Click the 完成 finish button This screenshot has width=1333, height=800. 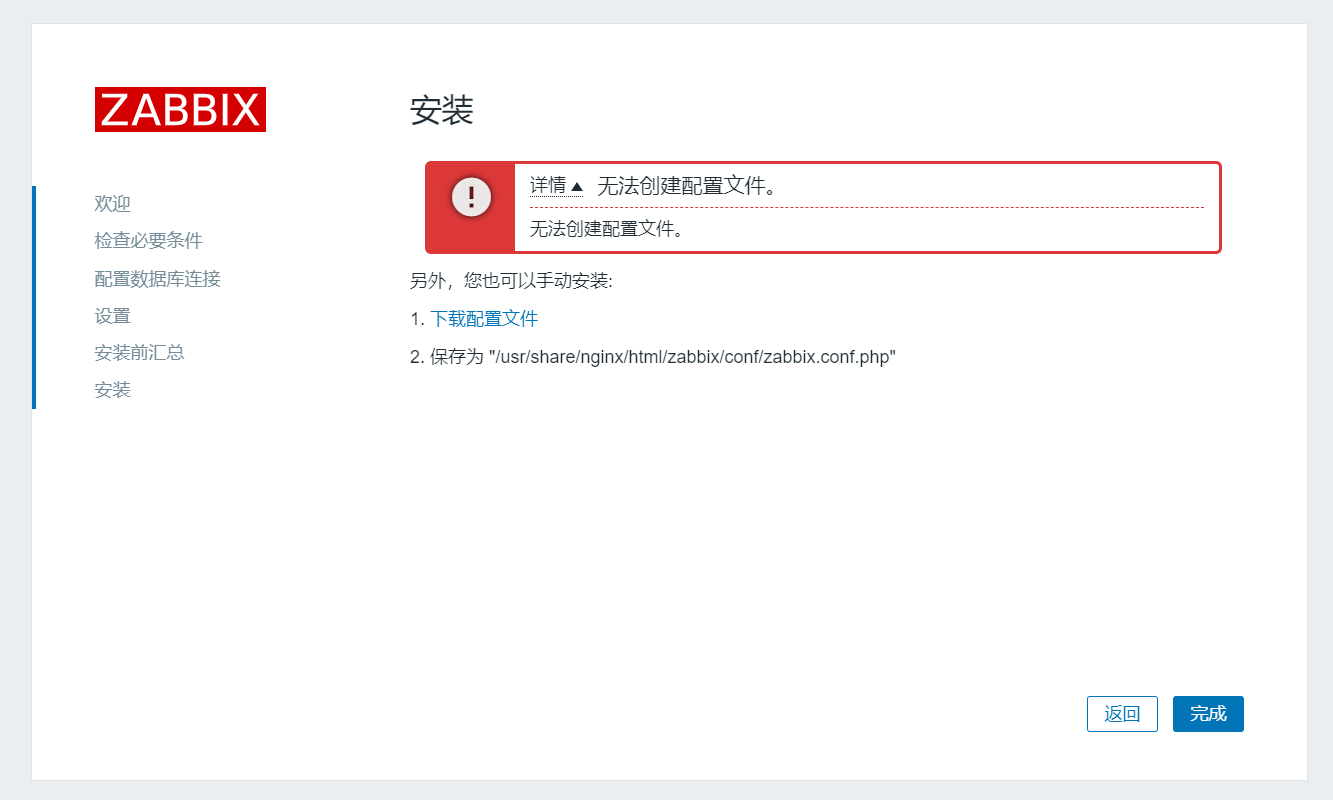click(1208, 714)
